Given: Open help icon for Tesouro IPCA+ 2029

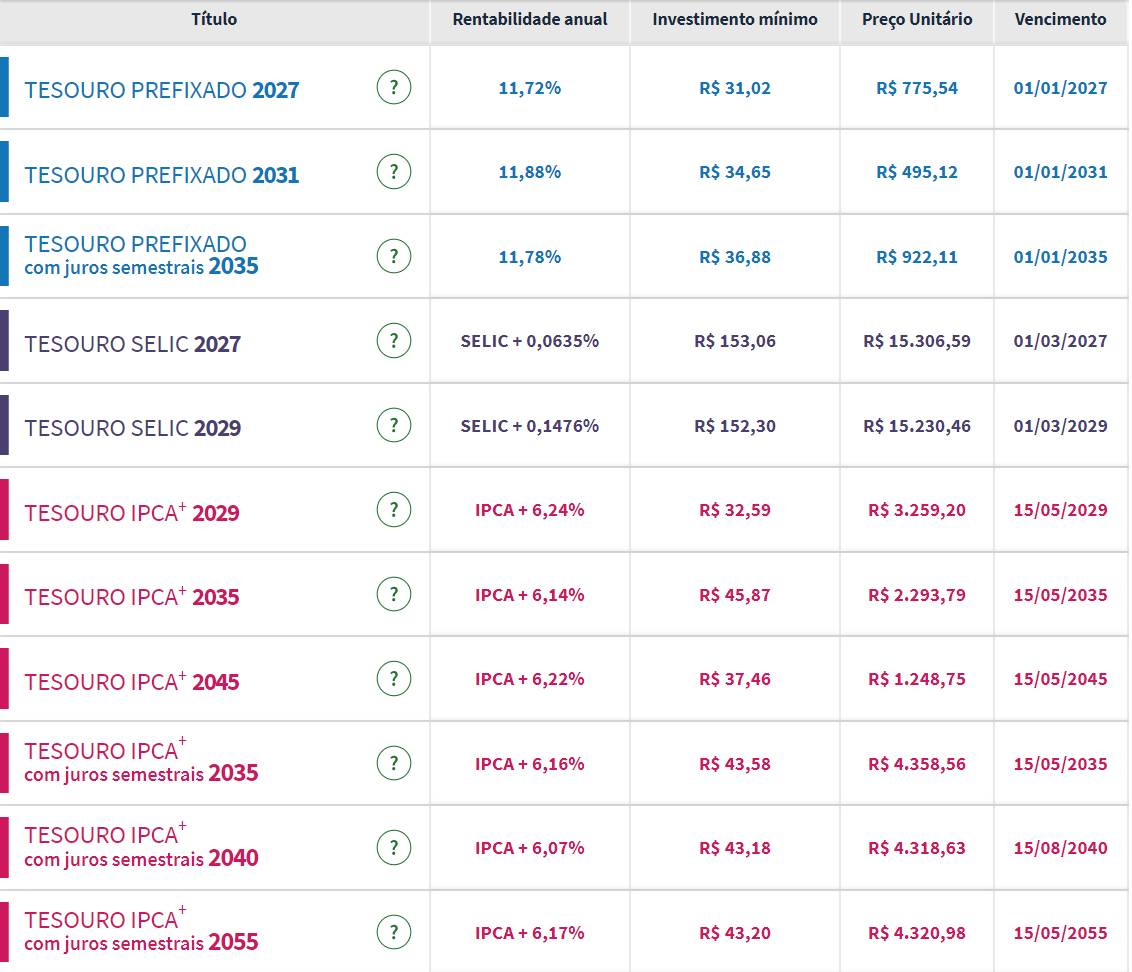Looking at the screenshot, I should pos(394,510).
